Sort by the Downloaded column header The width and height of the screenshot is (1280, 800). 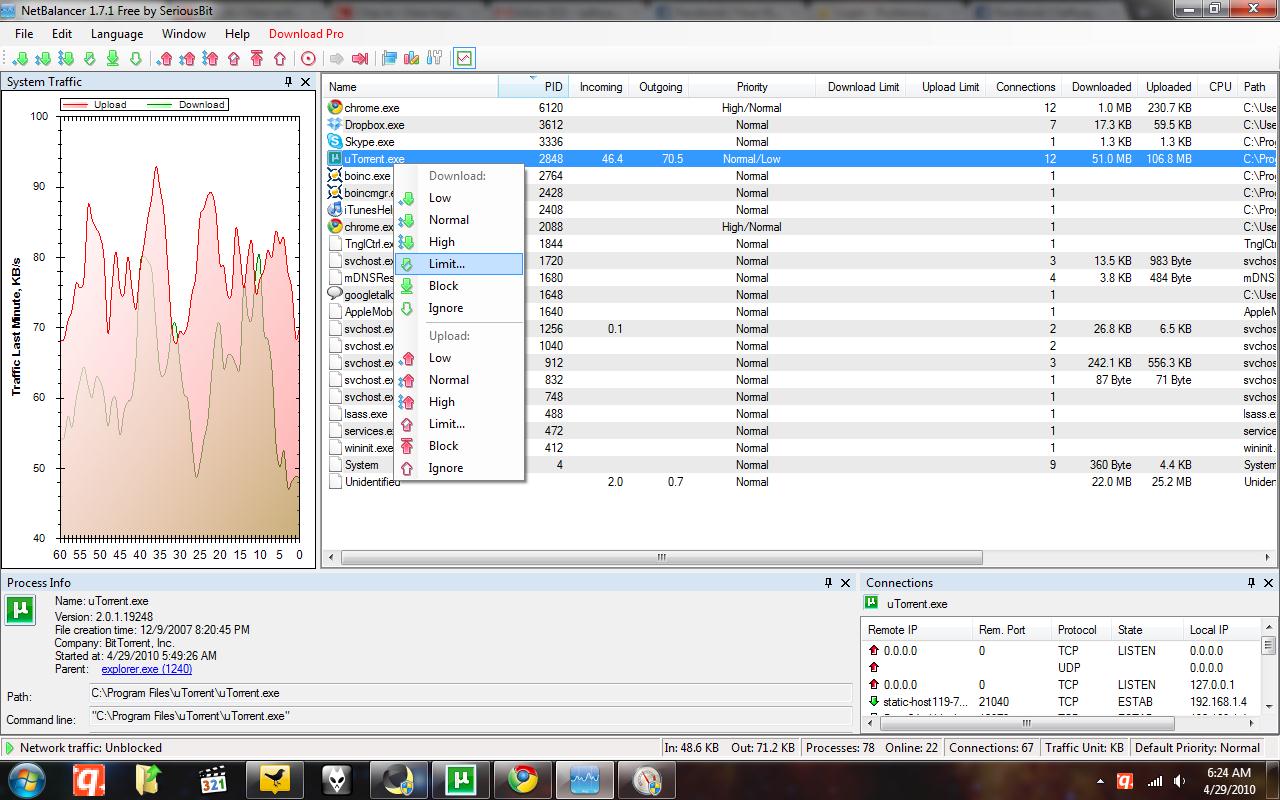click(1101, 87)
